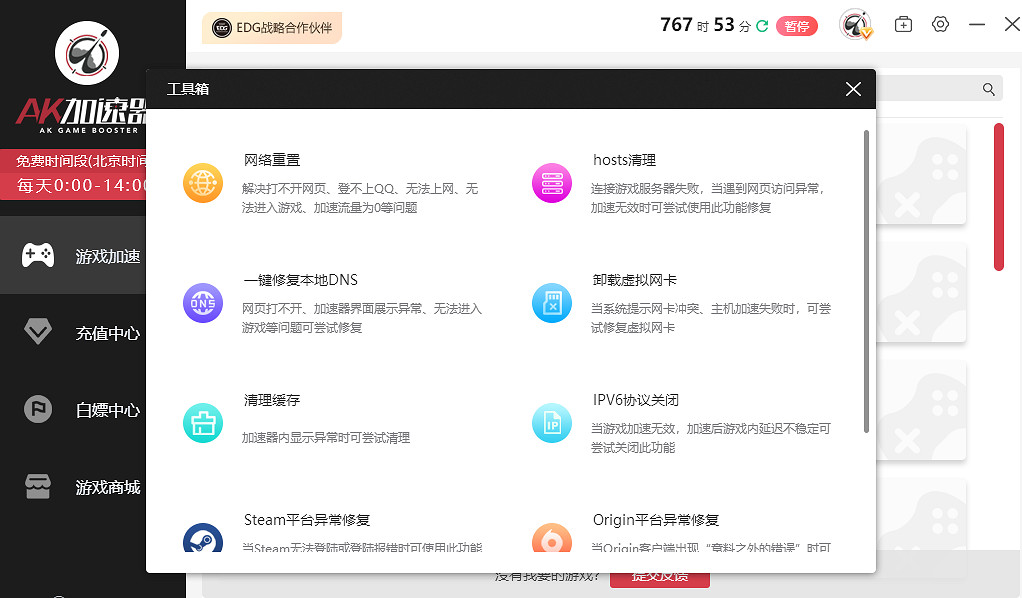Open Origin平台异常修复 repair tool
1022x598 pixels.
(552, 535)
